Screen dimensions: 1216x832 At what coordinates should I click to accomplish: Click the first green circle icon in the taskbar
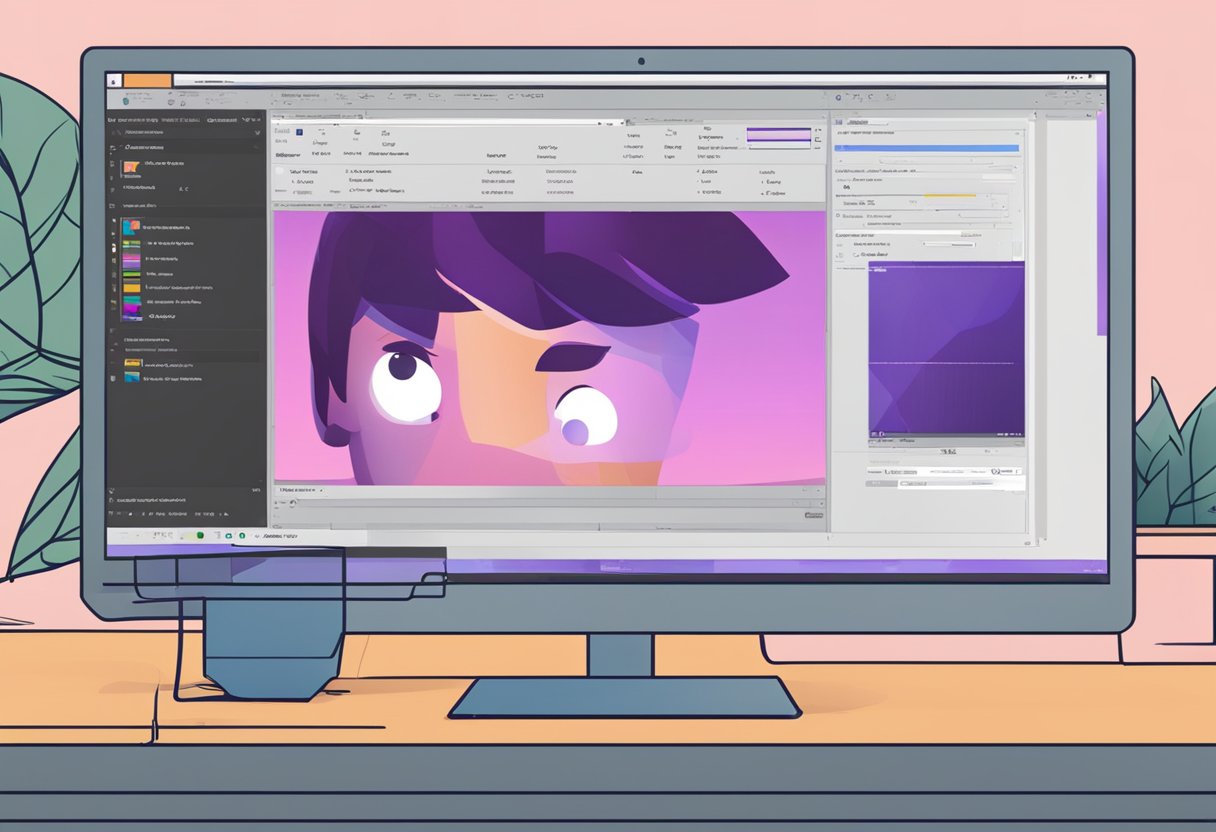click(200, 536)
